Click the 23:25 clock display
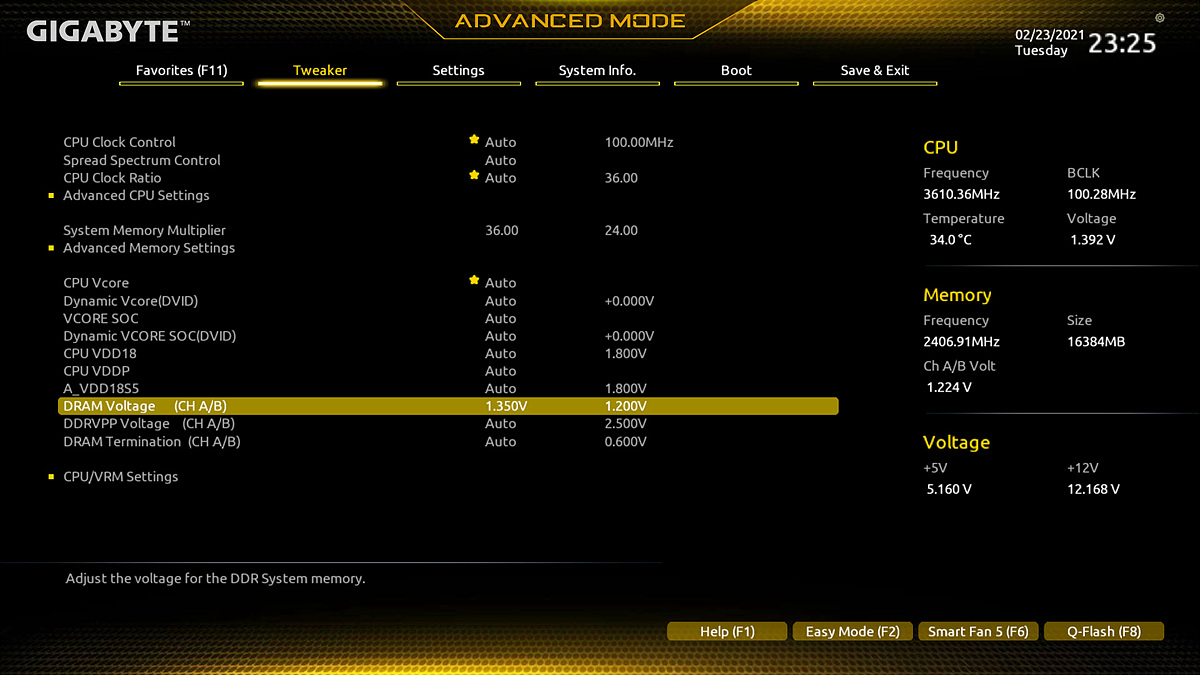 1122,43
